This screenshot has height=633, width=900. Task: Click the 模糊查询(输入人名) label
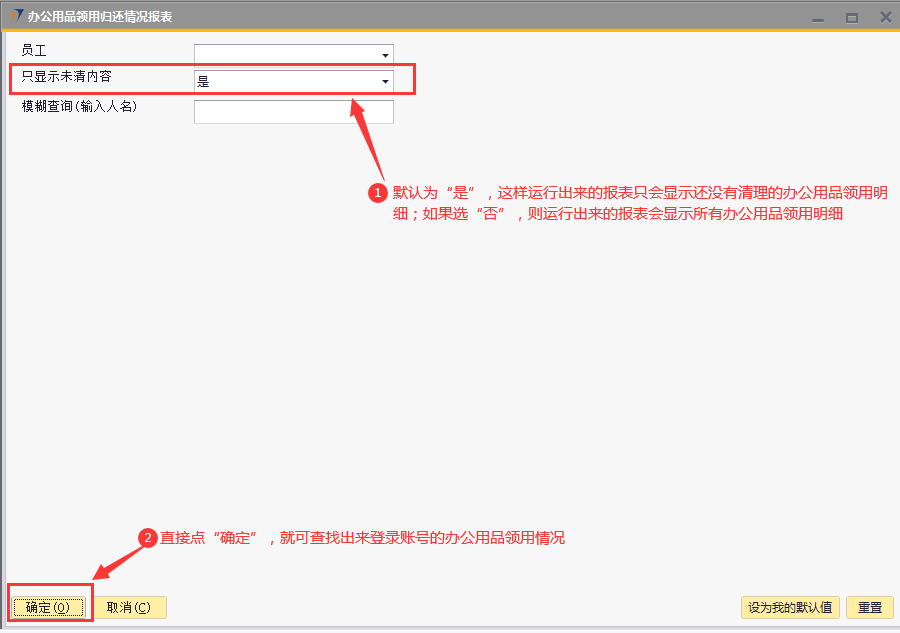click(x=79, y=106)
